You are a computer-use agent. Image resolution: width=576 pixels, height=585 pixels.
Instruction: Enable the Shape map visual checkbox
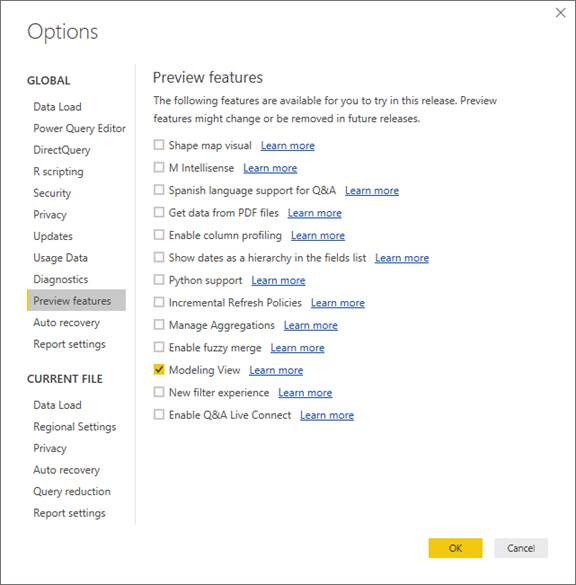tap(159, 145)
